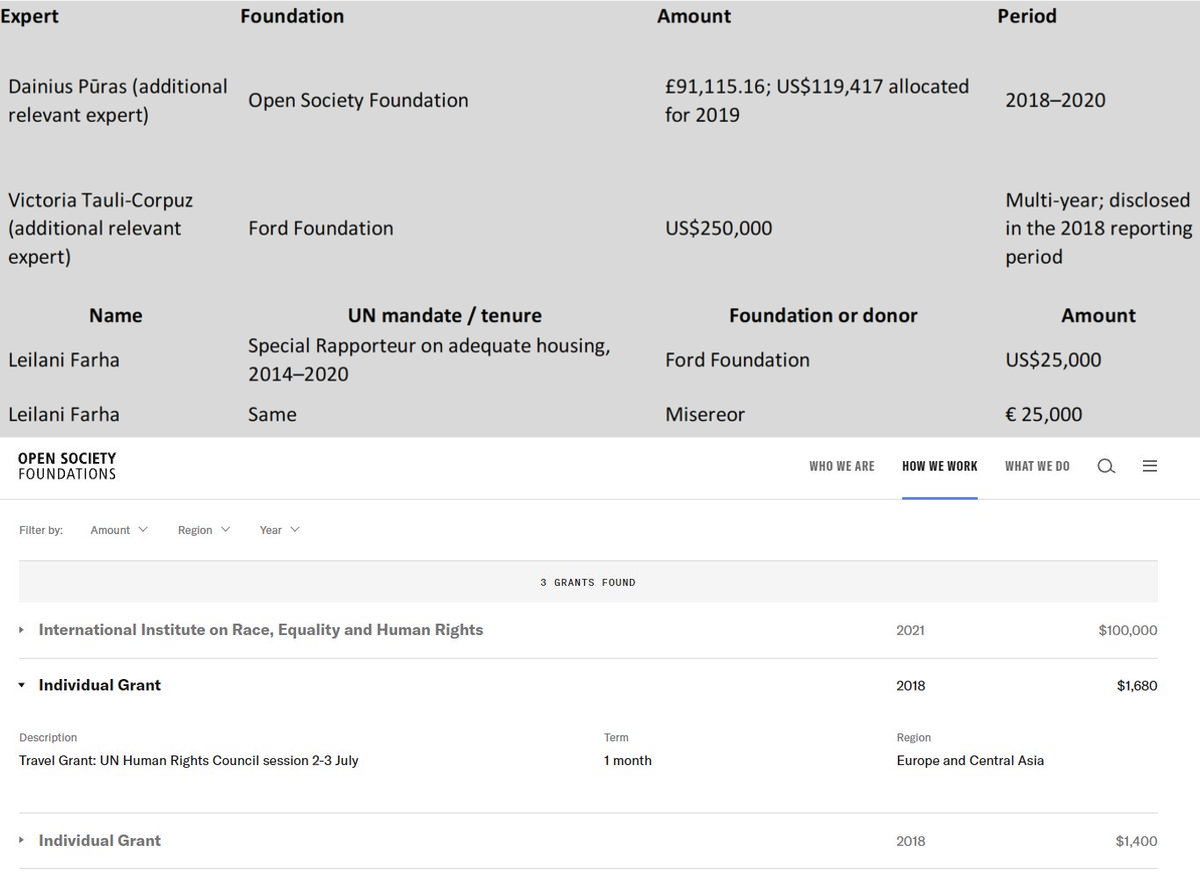1200x884 pixels.
Task: Click the Travel Grant description text
Action: click(x=189, y=760)
